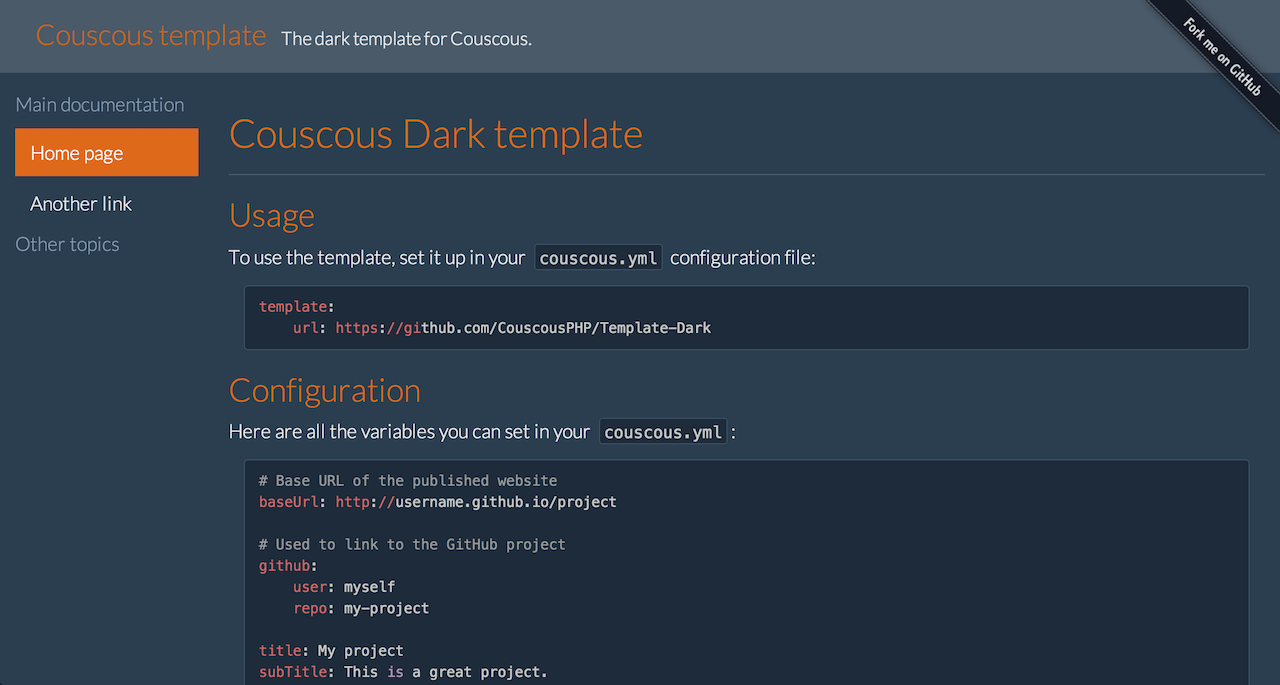Screen dimensions: 1280x685
Task: Click the GitHub Template-Dark url line
Action: [x=502, y=328]
